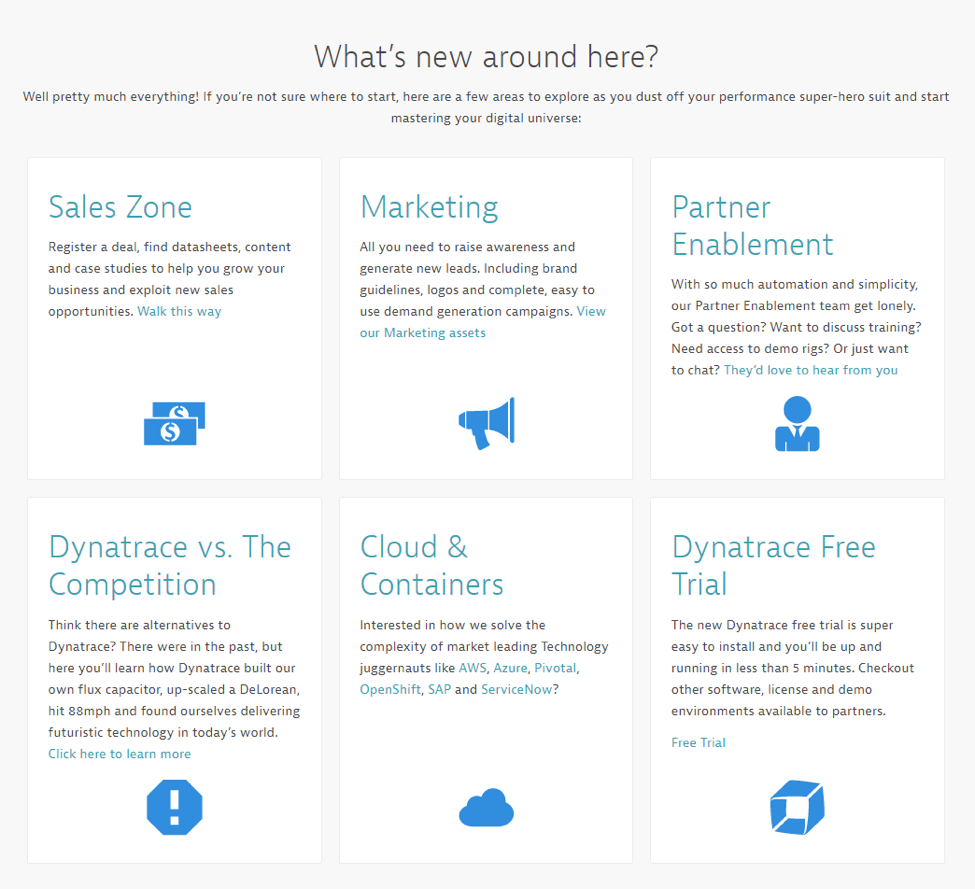
Task: Open the SAP link
Action: tap(440, 690)
